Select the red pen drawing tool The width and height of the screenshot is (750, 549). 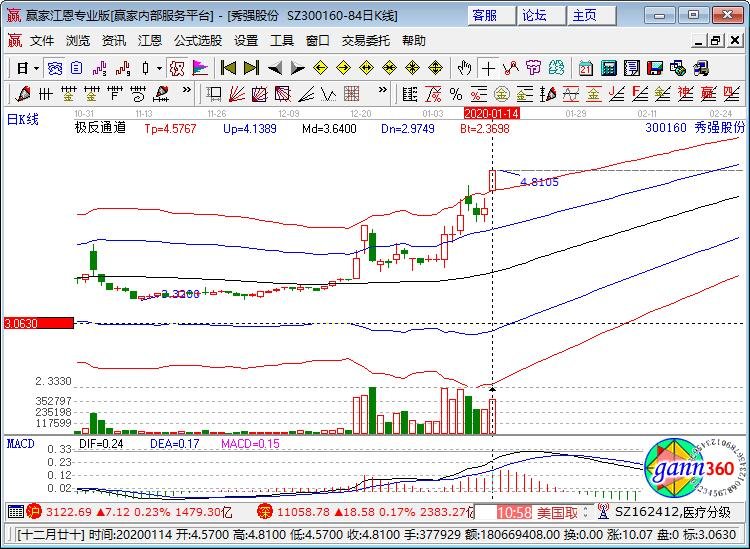pos(22,94)
